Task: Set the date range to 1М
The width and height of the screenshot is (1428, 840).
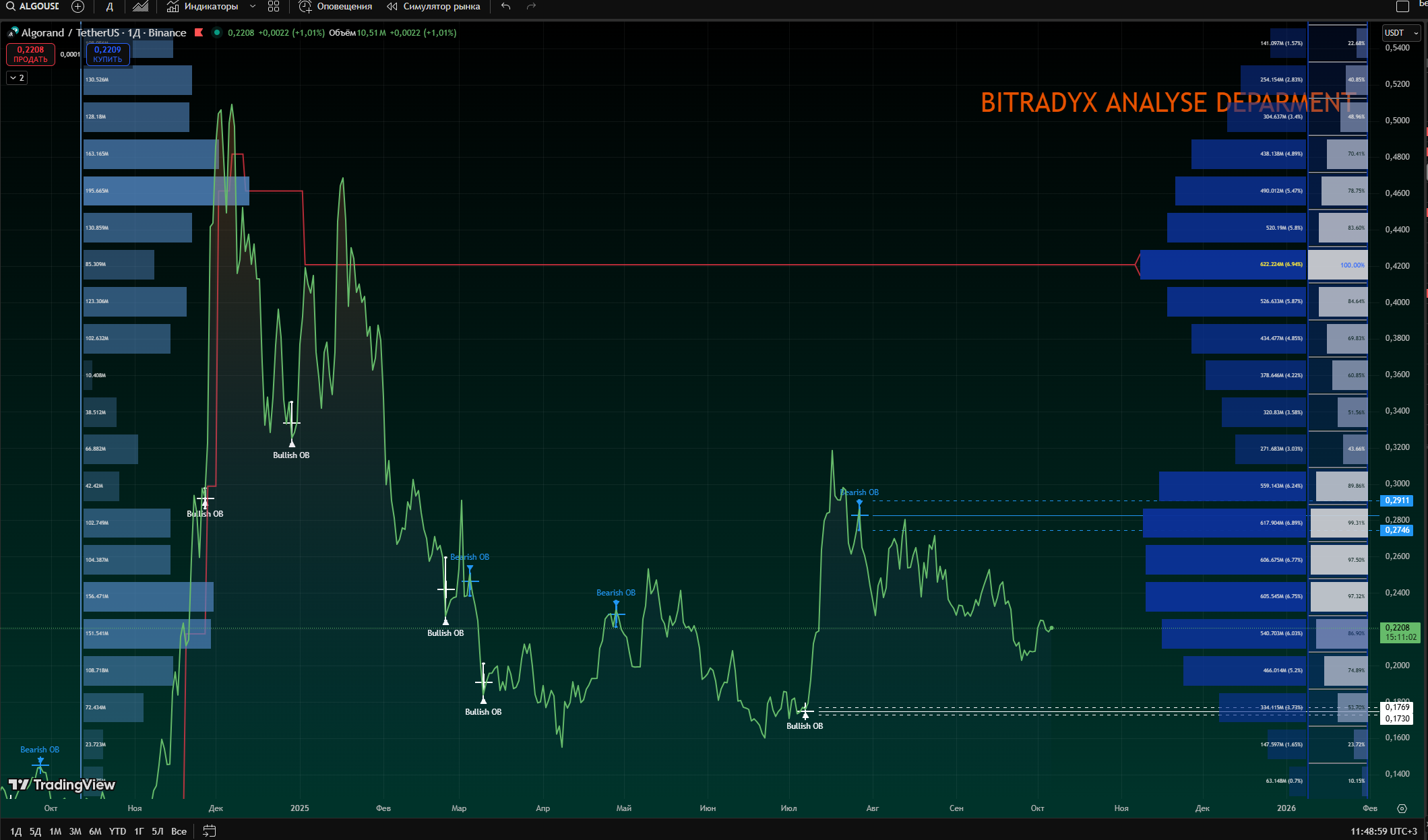Action: click(x=55, y=831)
